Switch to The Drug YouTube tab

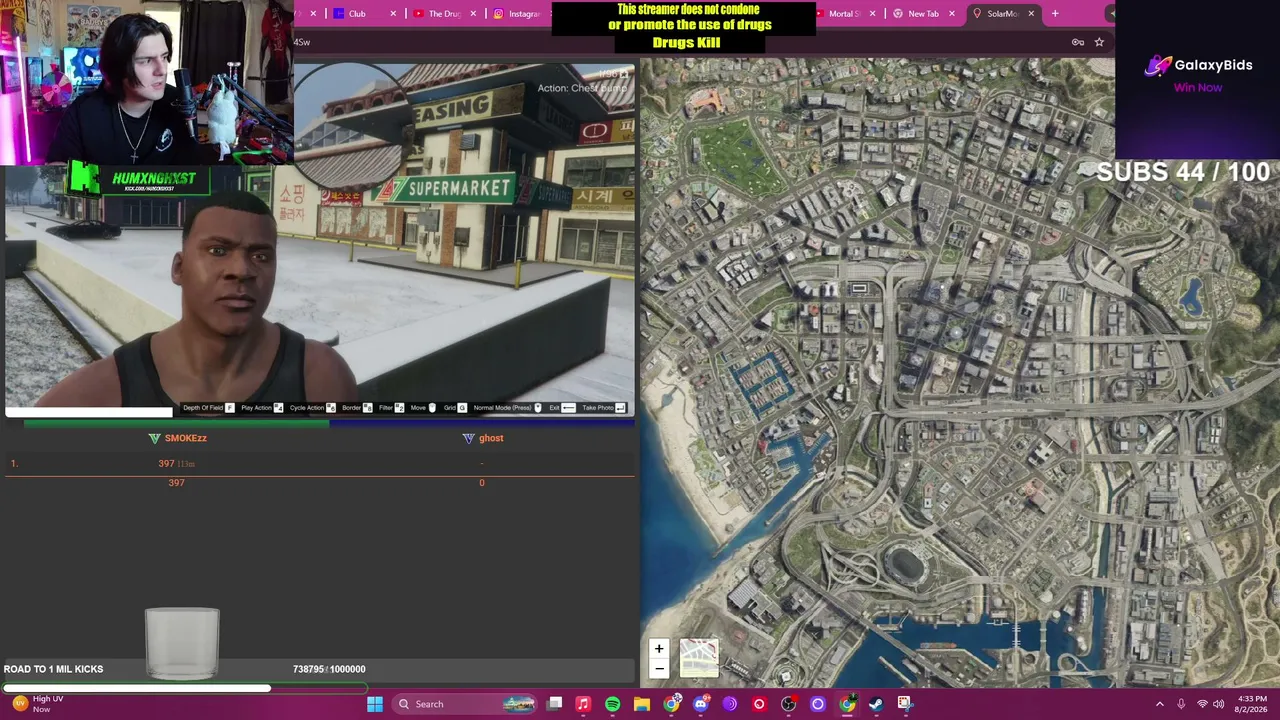[x=443, y=14]
